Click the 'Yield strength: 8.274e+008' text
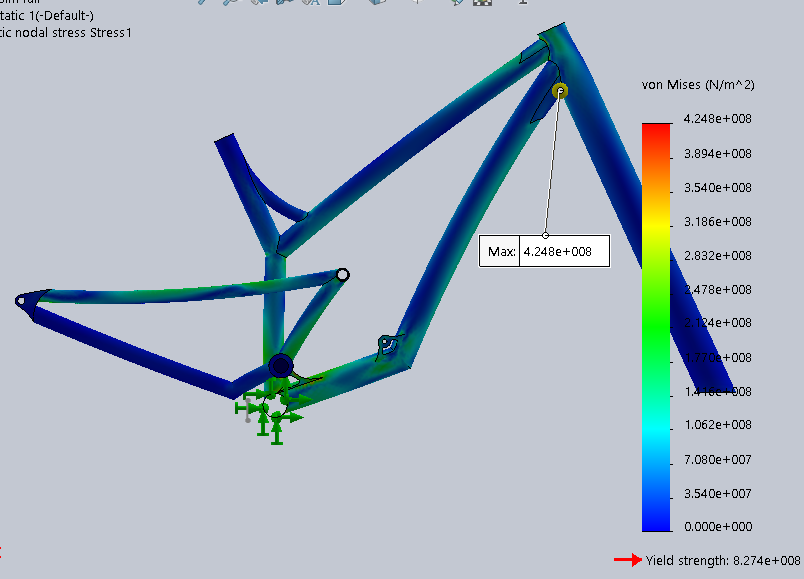804x579 pixels. (x=723, y=561)
